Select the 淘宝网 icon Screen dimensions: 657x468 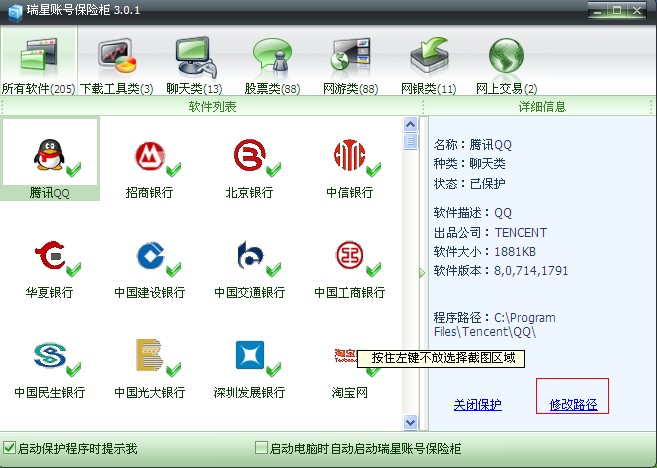(x=345, y=355)
